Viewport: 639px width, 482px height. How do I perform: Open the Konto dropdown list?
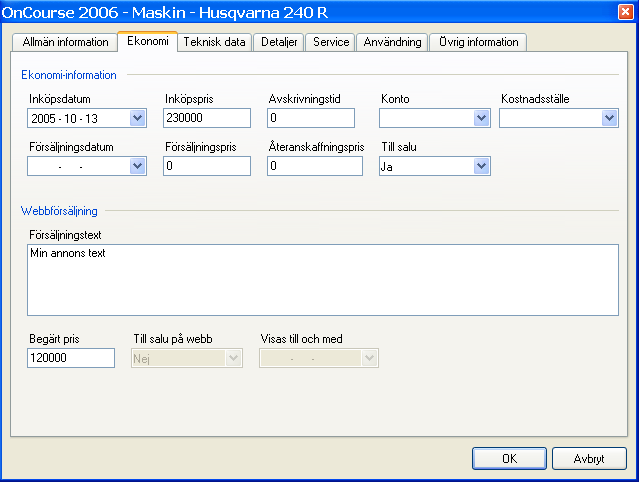481,118
